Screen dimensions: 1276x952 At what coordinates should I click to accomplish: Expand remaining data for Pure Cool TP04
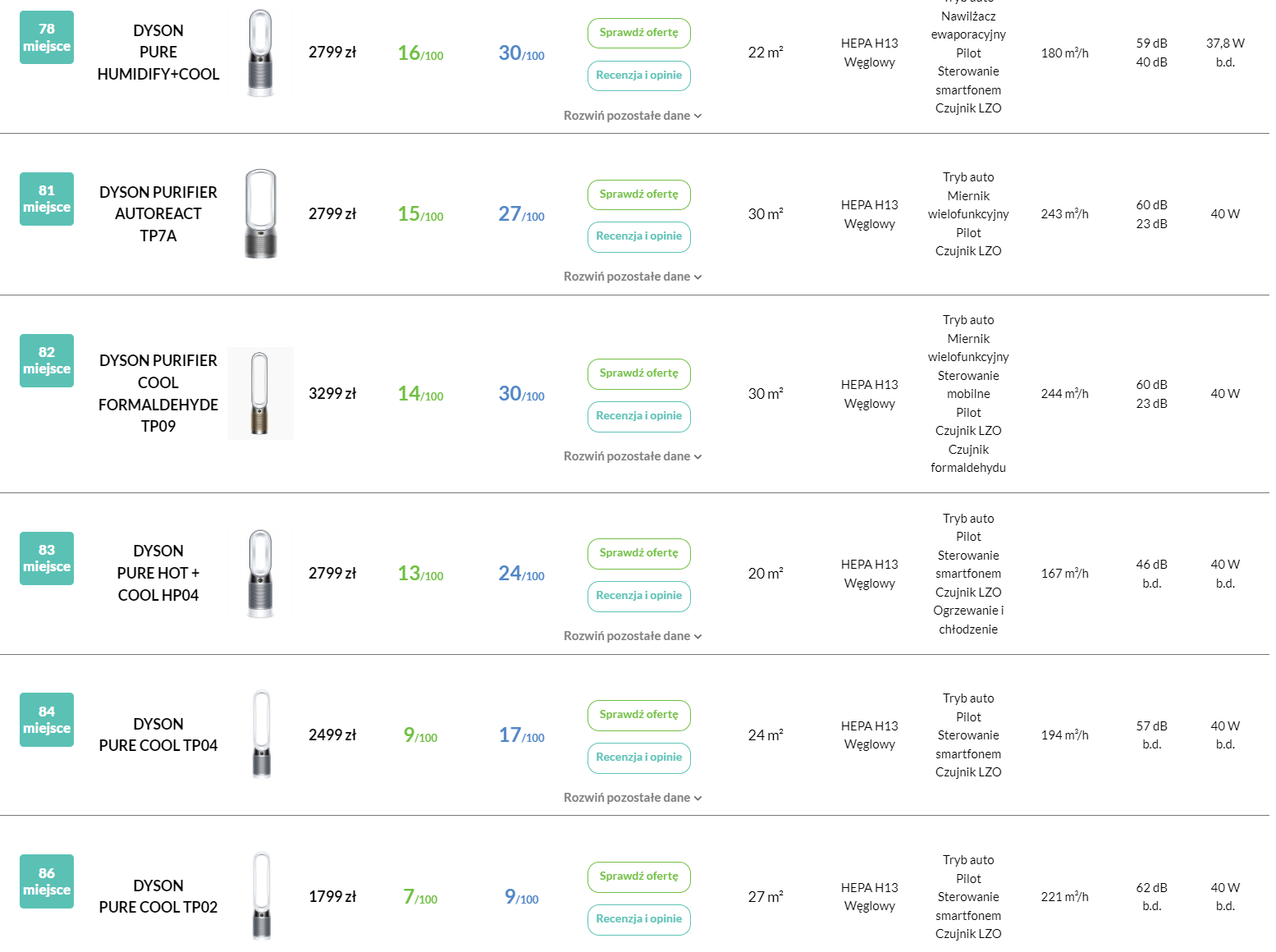pos(632,798)
